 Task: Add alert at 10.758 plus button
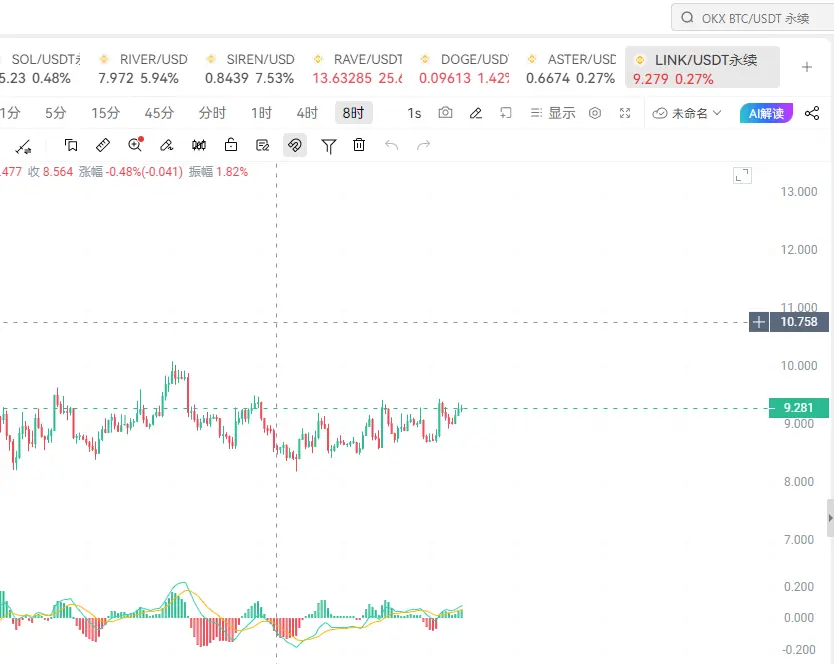point(758,322)
